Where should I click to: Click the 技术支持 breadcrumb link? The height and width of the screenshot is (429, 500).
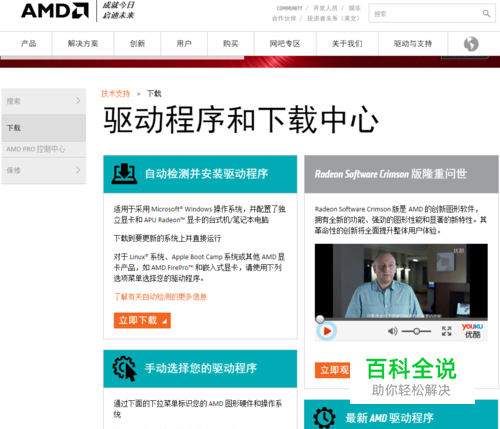coord(116,94)
